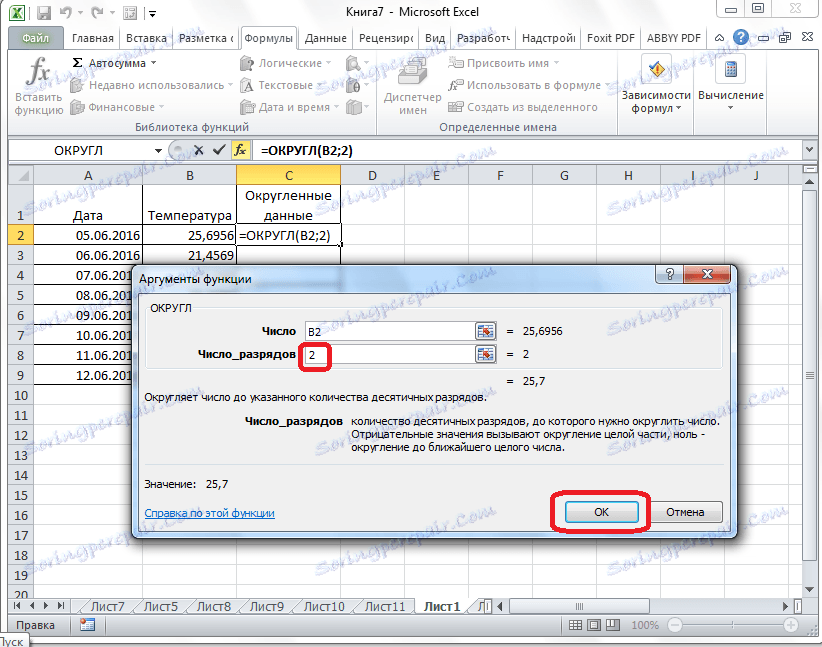Open the AutoSum dropdown arrow
This screenshot has width=822, height=647.
click(154, 63)
